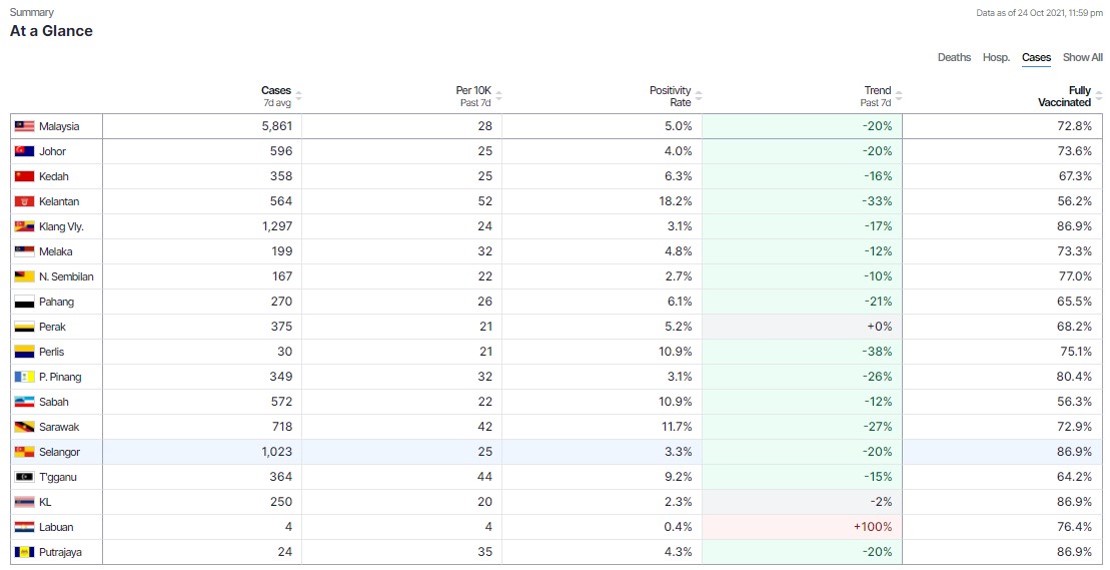Sort by Positivity Rate arrows
1110x570 pixels.
point(698,96)
